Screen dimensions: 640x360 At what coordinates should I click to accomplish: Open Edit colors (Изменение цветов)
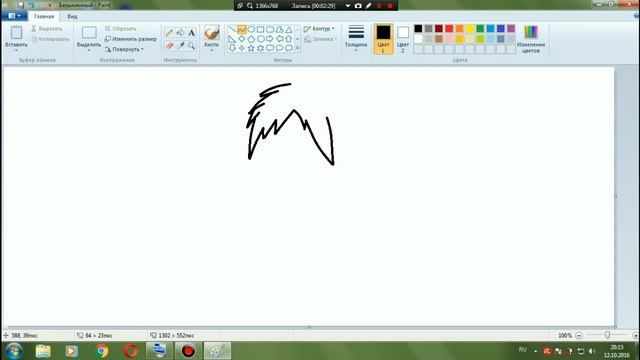[x=531, y=39]
